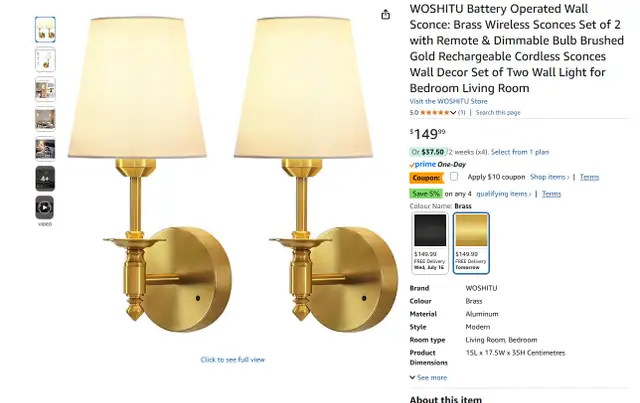Tick the Apply $10 coupon checkbox
640x403 pixels.
pos(454,176)
